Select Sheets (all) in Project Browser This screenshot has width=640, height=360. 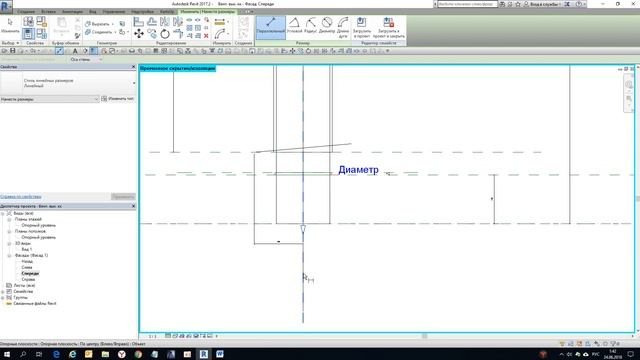(x=24, y=285)
